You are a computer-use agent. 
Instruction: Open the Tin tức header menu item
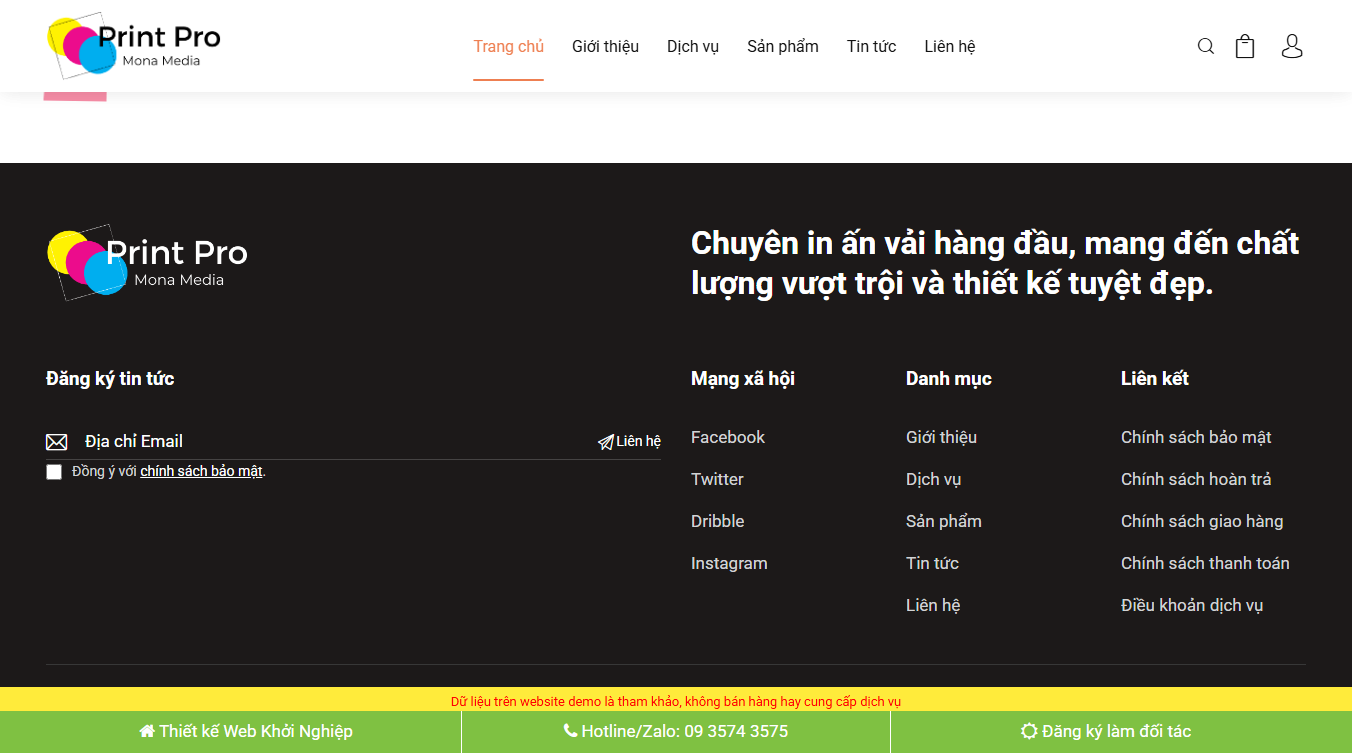pos(871,46)
